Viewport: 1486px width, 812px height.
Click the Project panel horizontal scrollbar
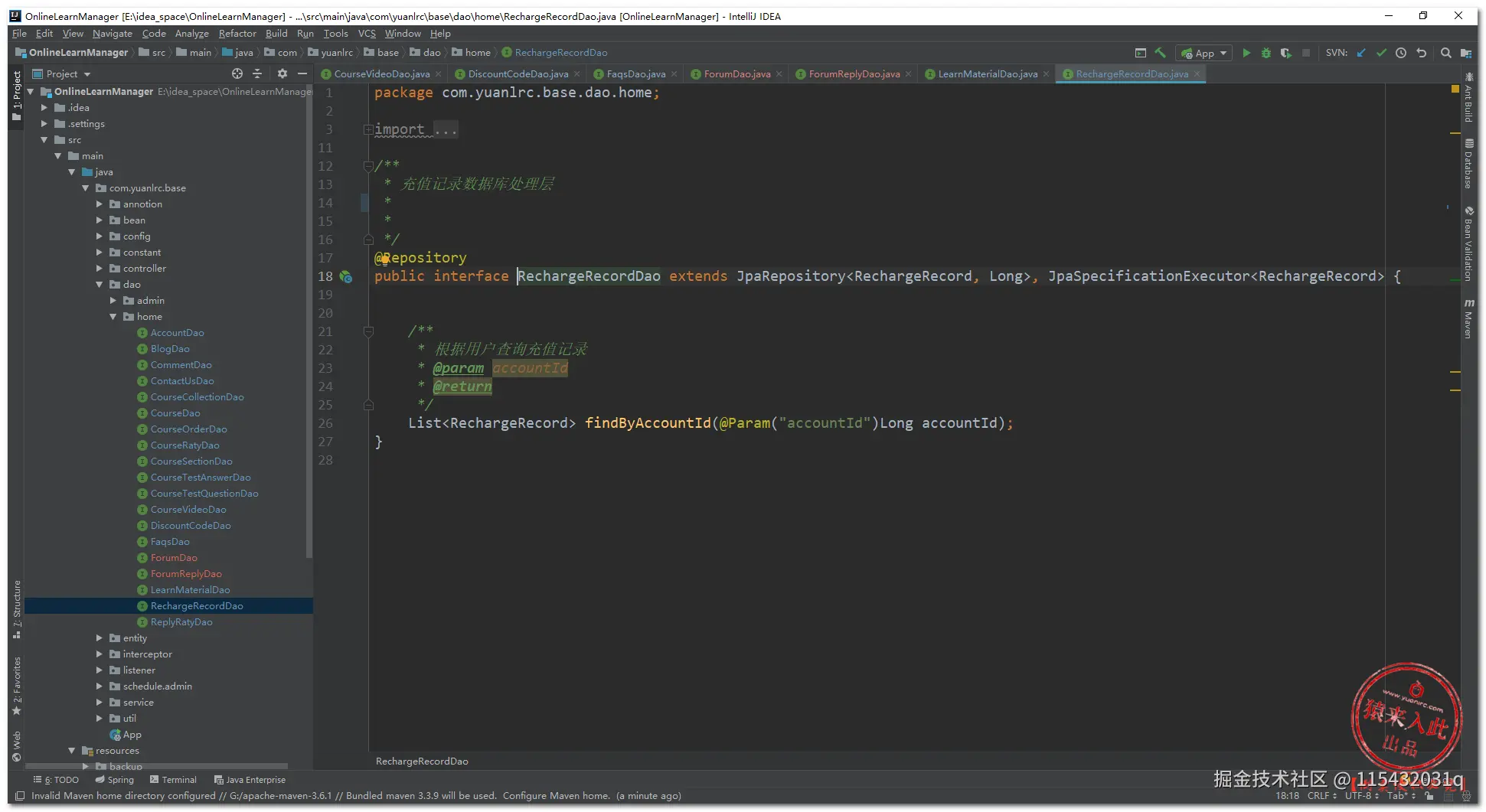pyautogui.click(x=156, y=765)
